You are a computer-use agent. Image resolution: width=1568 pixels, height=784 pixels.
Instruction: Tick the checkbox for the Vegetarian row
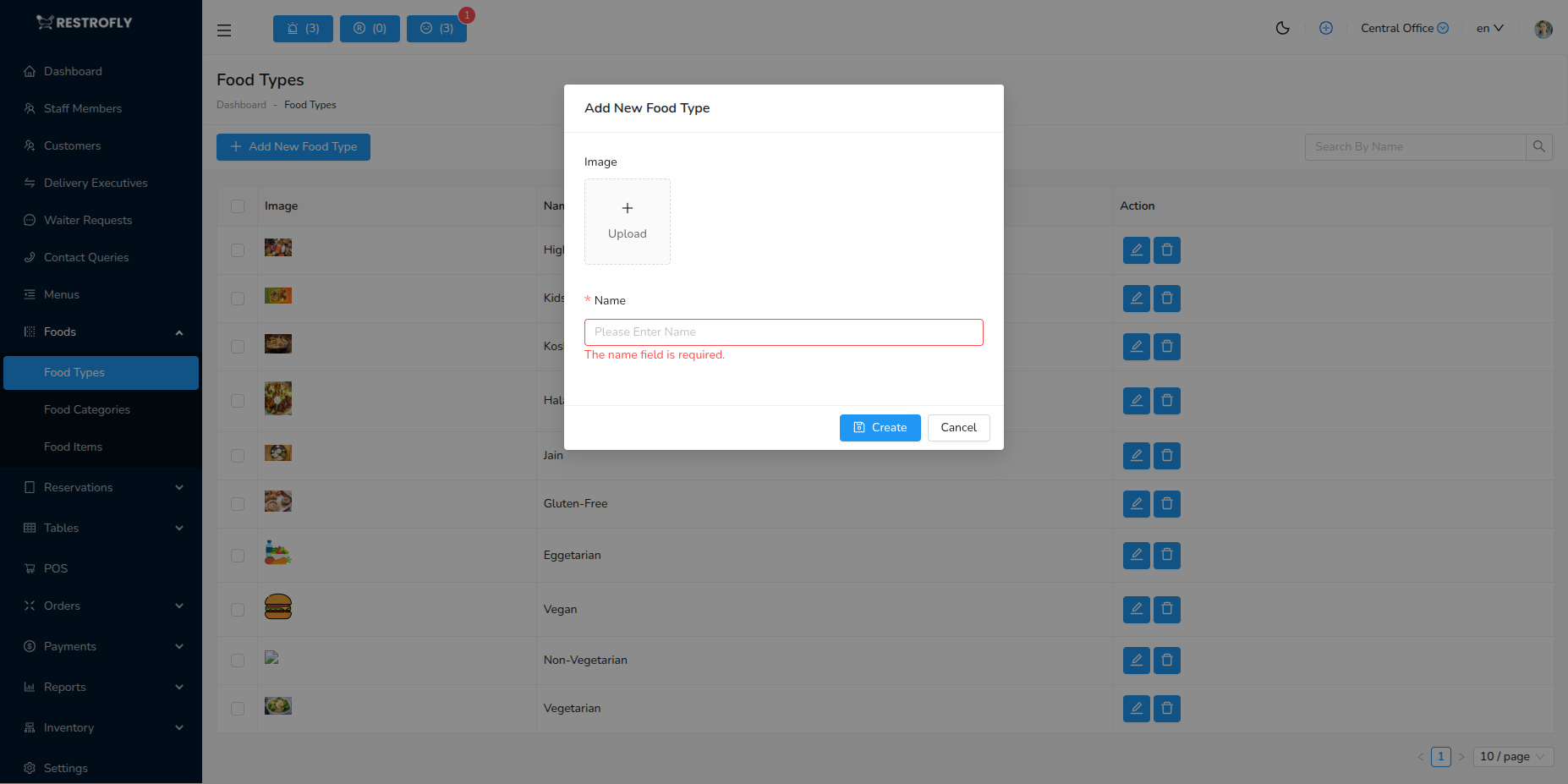point(238,708)
